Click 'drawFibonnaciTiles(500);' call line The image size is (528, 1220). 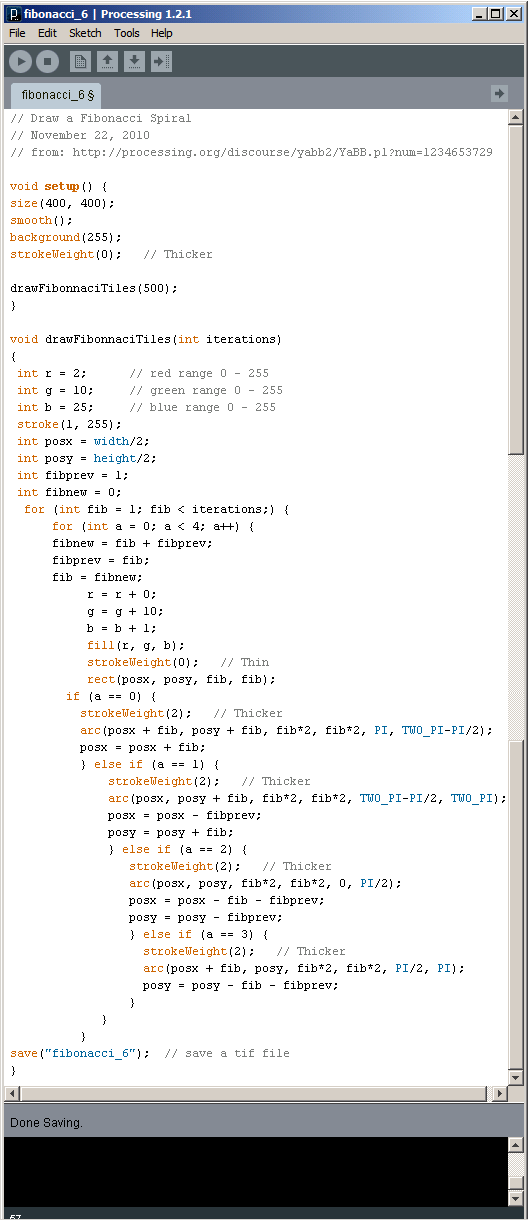coord(94,288)
